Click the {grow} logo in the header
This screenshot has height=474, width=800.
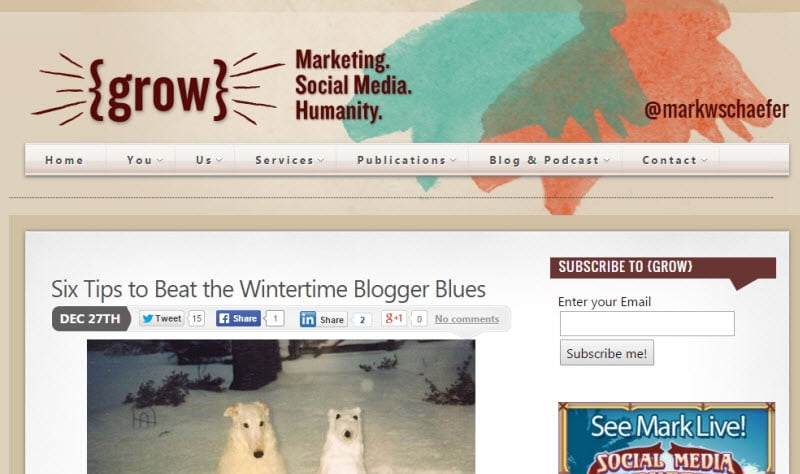click(x=158, y=90)
